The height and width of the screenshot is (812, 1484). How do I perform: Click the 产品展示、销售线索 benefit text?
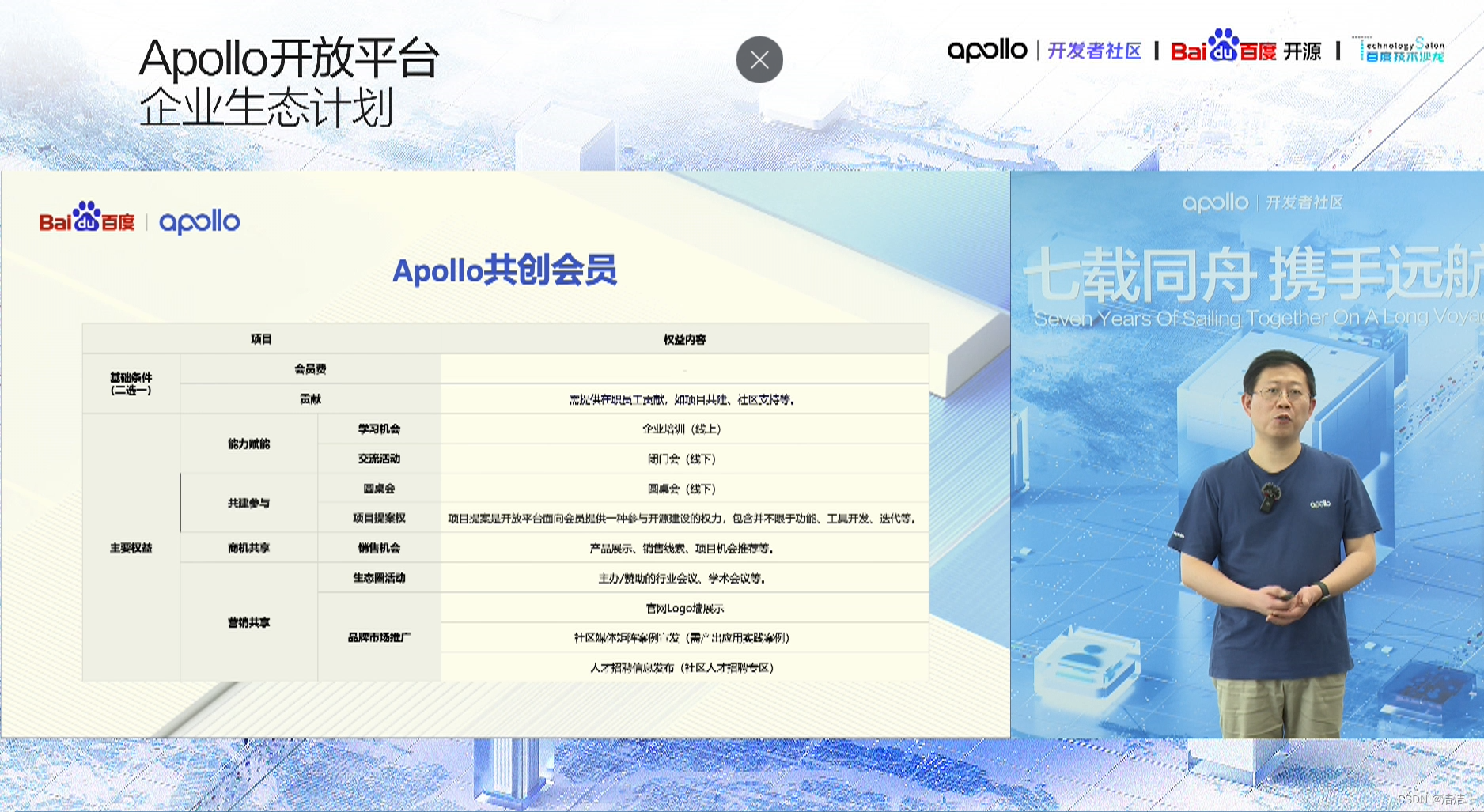click(x=682, y=549)
